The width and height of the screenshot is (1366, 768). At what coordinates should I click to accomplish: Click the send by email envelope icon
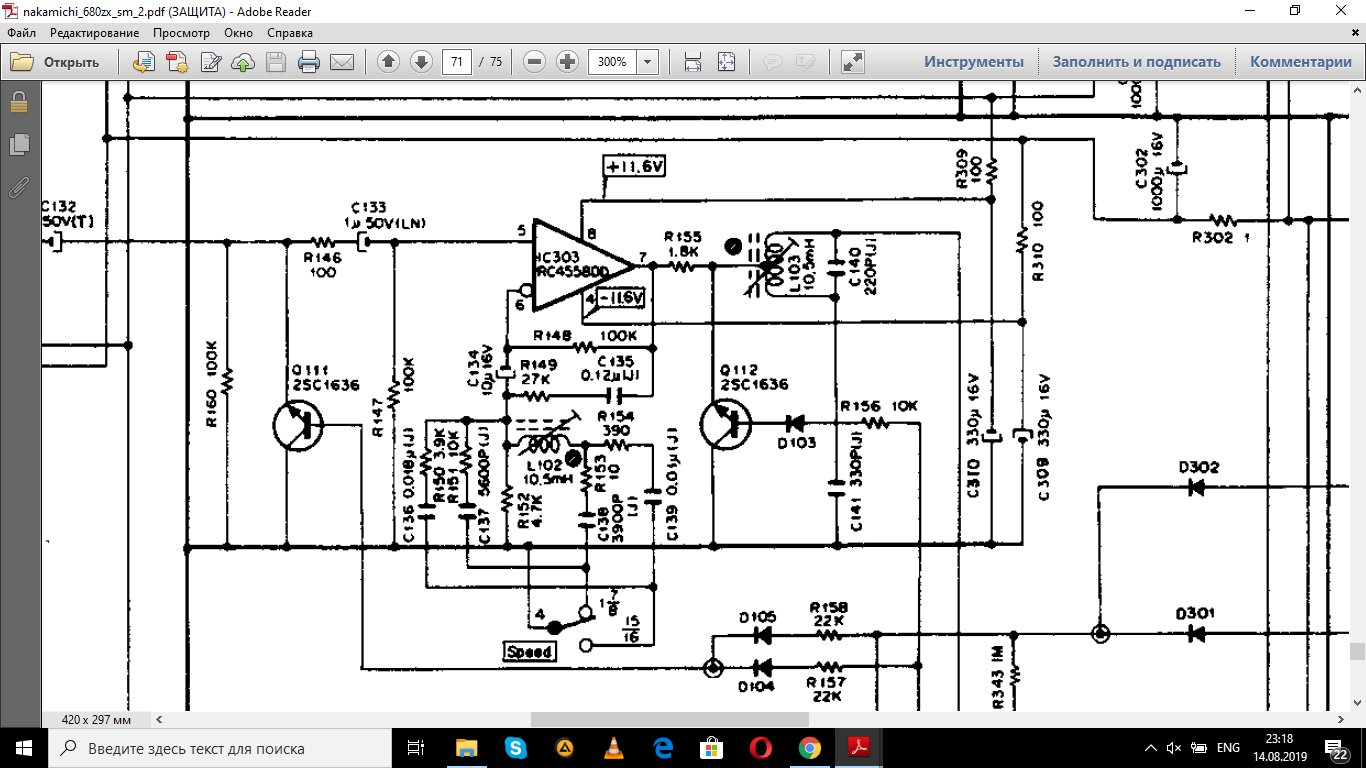coord(342,62)
